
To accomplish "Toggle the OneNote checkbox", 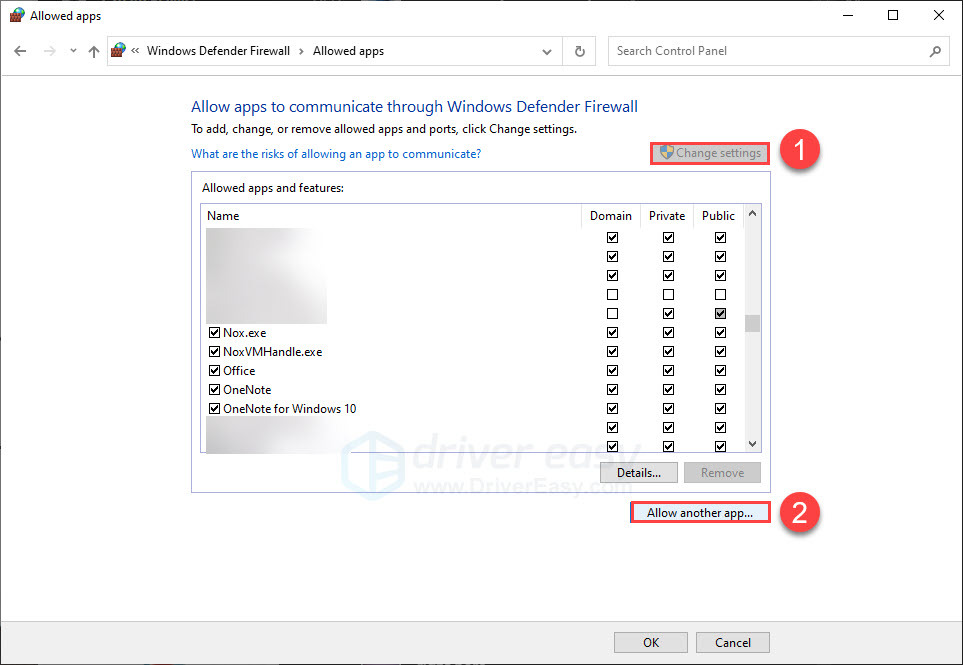I will pos(214,390).
